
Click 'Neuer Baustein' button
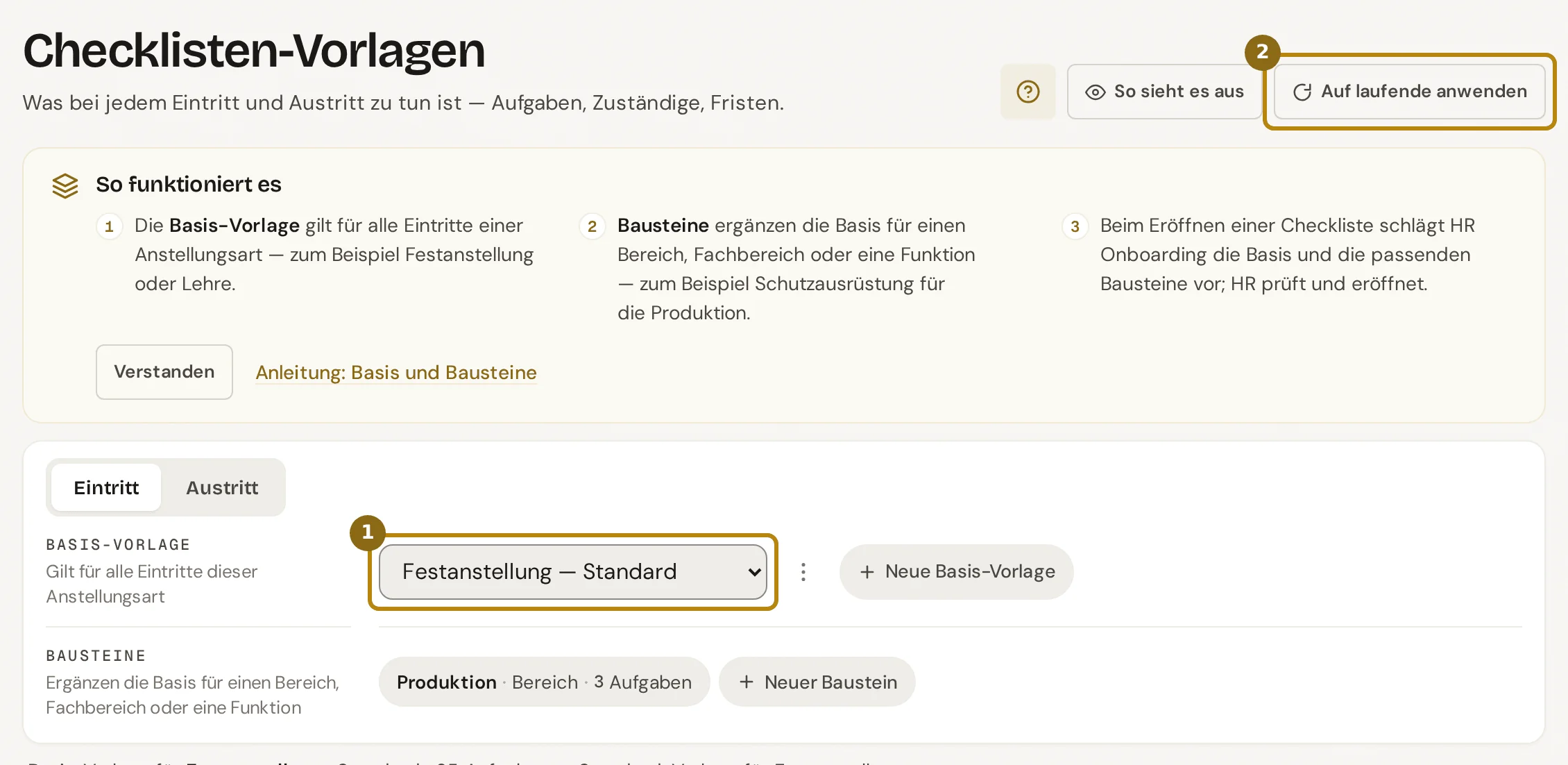click(817, 682)
